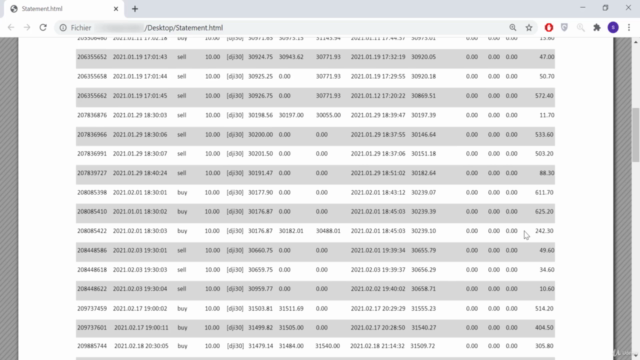Close the Statement.html tab
The image size is (640, 360).
coord(116,9)
